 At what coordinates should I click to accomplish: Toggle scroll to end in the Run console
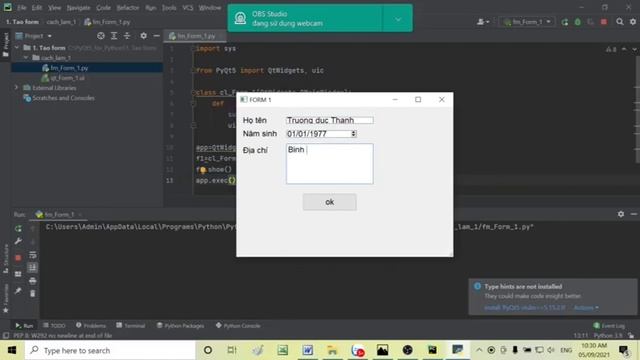(x=33, y=268)
